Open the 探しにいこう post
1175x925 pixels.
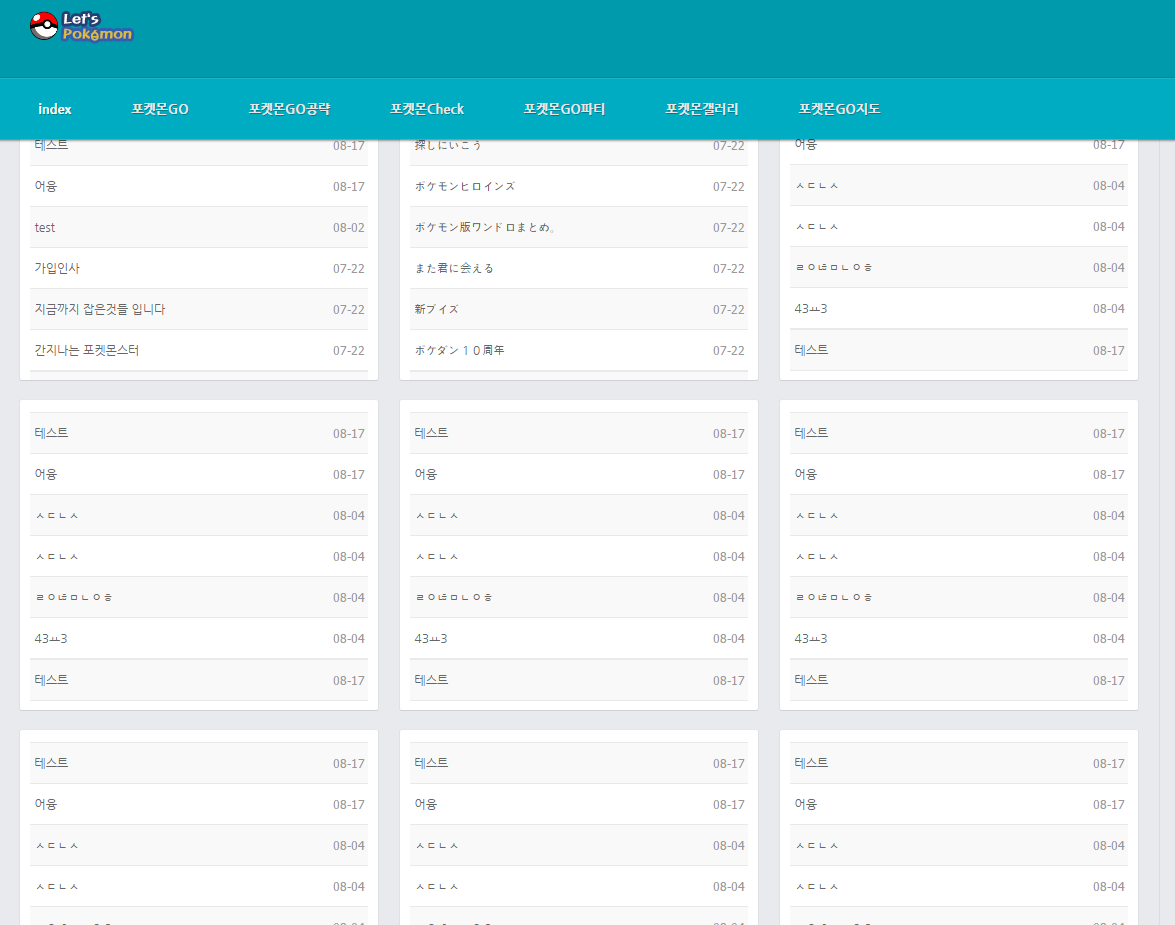coord(448,146)
